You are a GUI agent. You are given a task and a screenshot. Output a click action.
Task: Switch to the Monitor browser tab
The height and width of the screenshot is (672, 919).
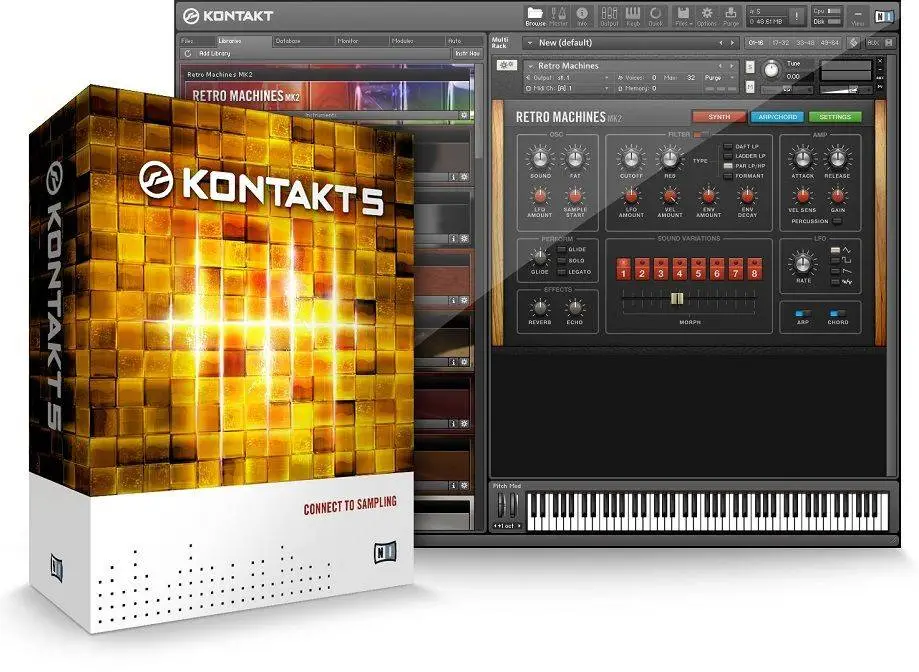(361, 41)
